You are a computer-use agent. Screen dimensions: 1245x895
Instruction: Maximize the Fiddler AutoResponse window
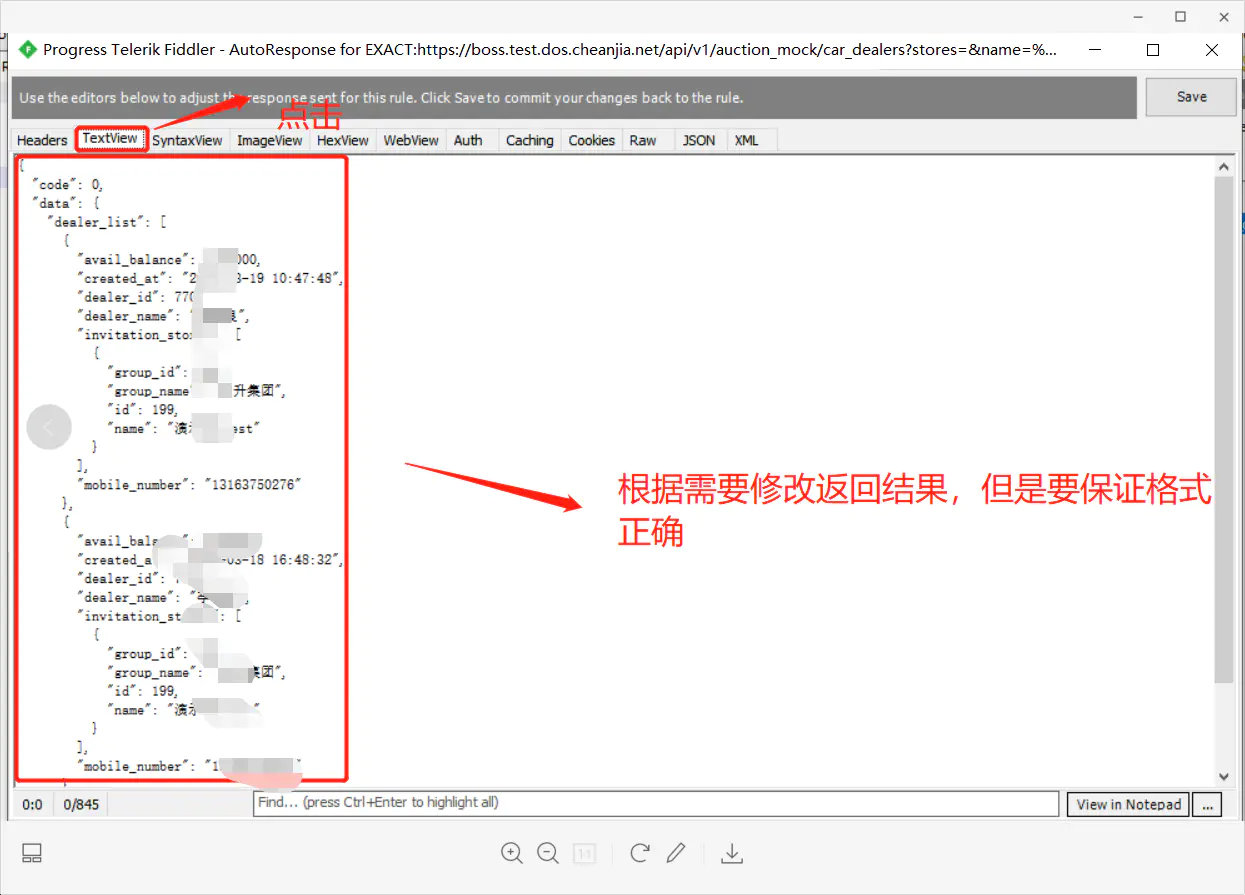[1153, 49]
